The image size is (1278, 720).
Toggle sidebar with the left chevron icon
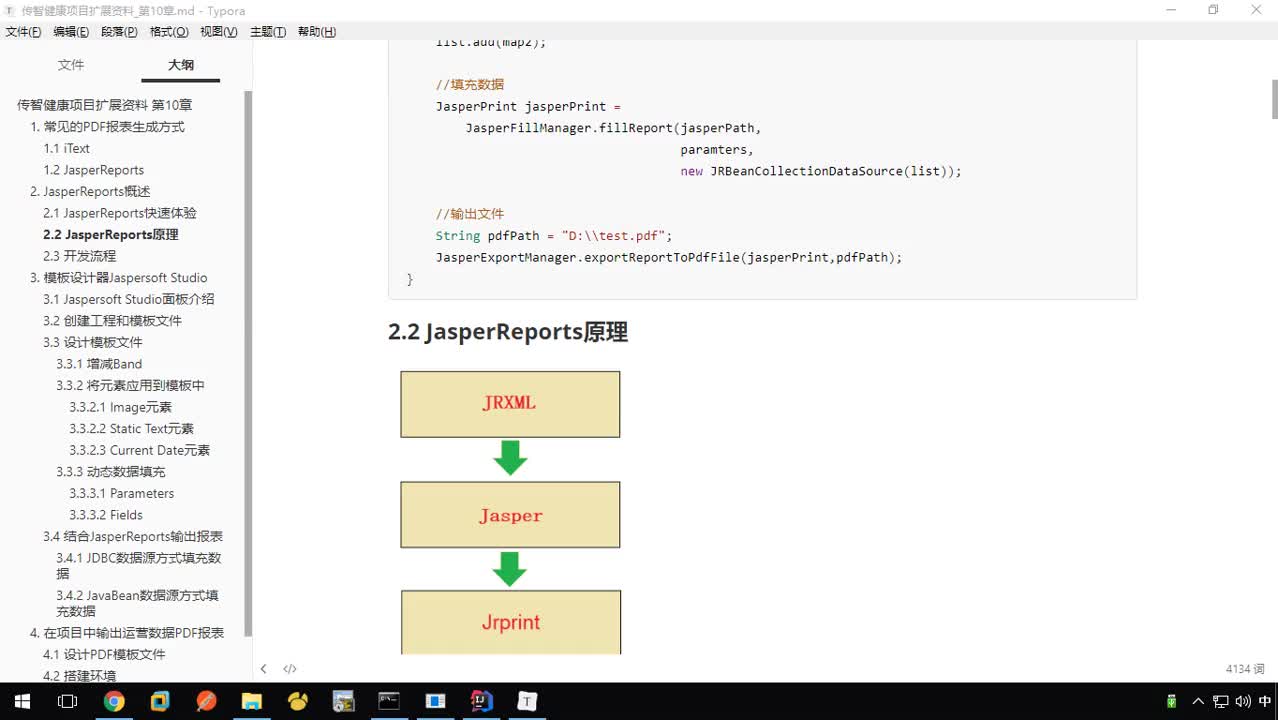pos(263,669)
